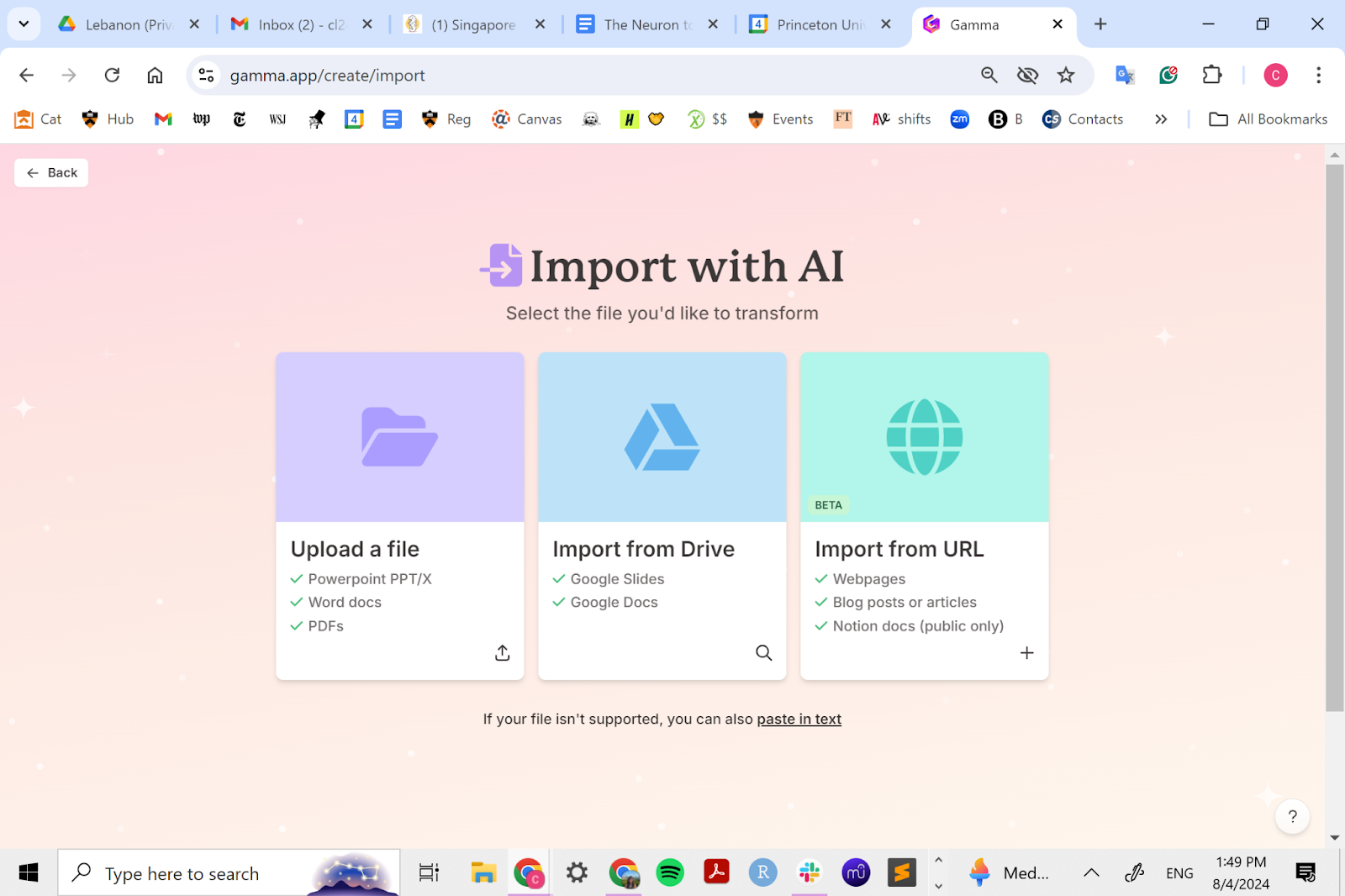Image resolution: width=1345 pixels, height=896 pixels.
Task: Expand the hidden bookmarks overflow chevron
Action: tap(1161, 119)
